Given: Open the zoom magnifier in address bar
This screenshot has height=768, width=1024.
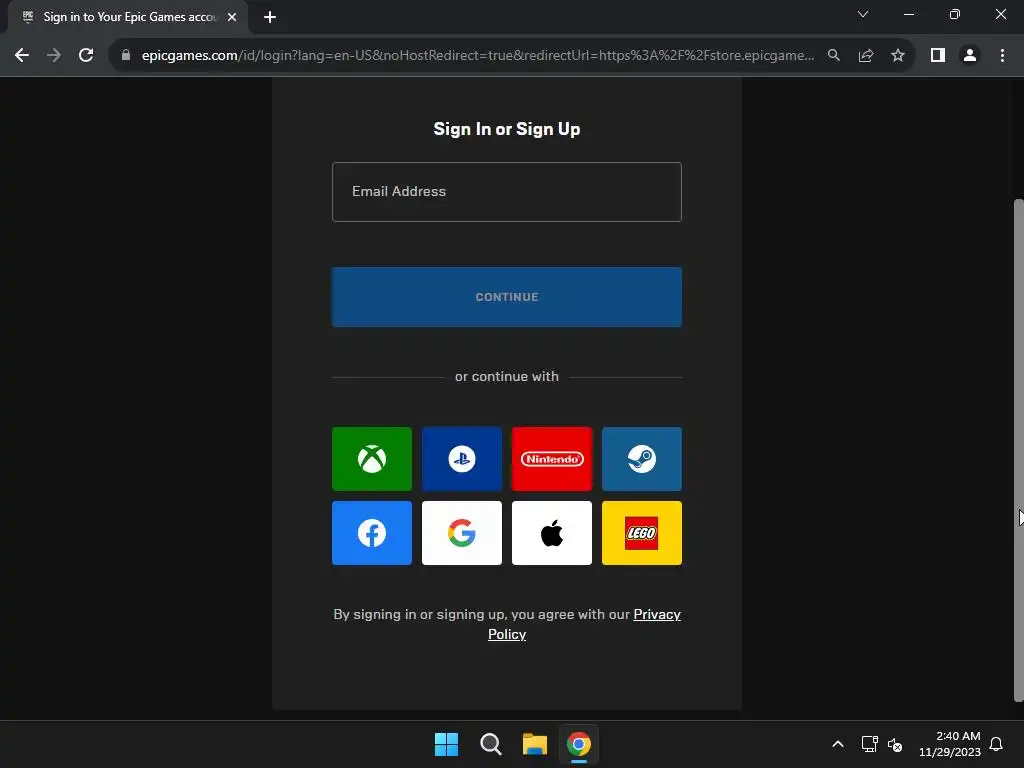Looking at the screenshot, I should [834, 56].
